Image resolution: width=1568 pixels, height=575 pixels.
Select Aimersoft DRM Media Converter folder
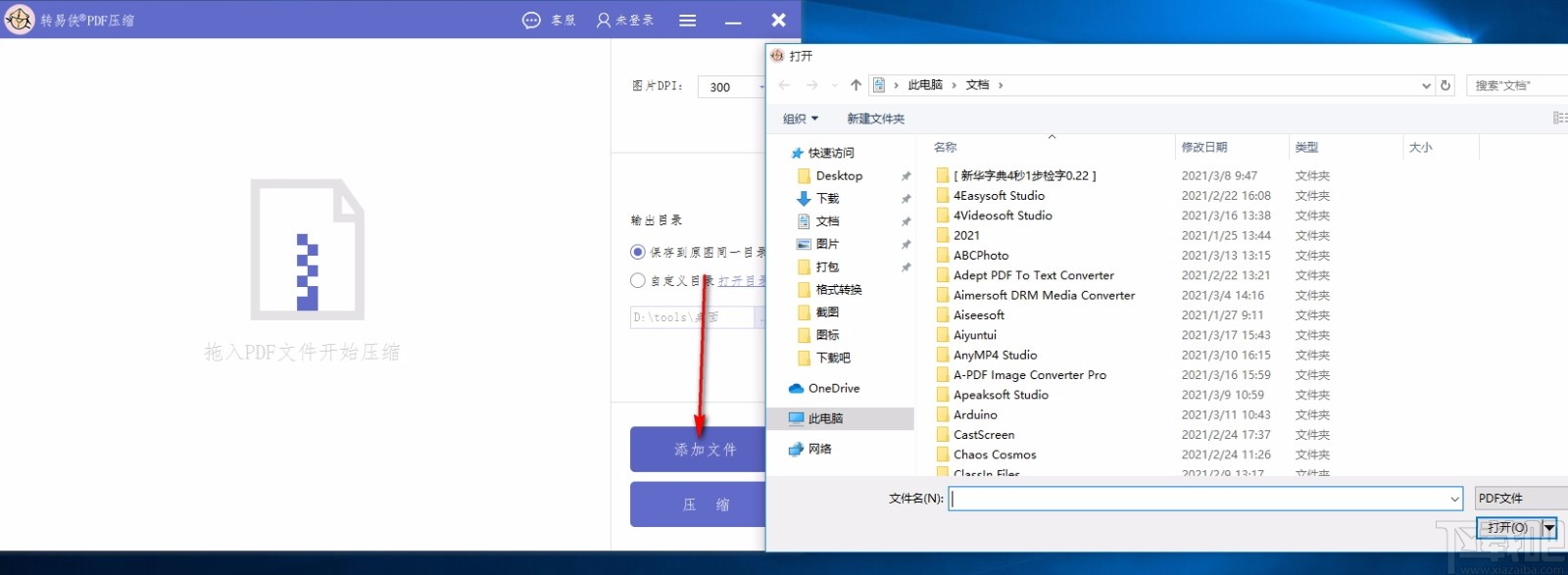[x=1044, y=295]
